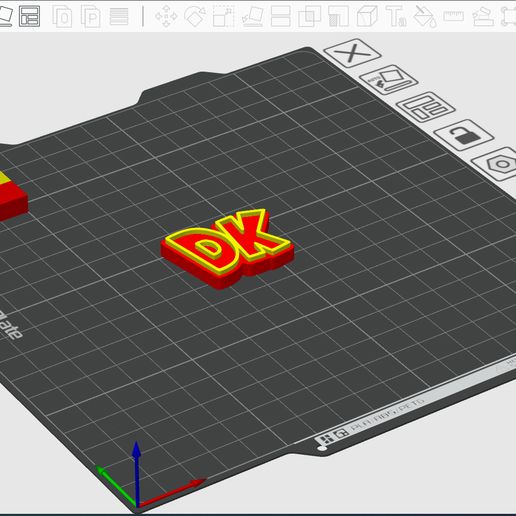Select the Cut tool
Screen dimensions: 516x516
(x=280, y=16)
